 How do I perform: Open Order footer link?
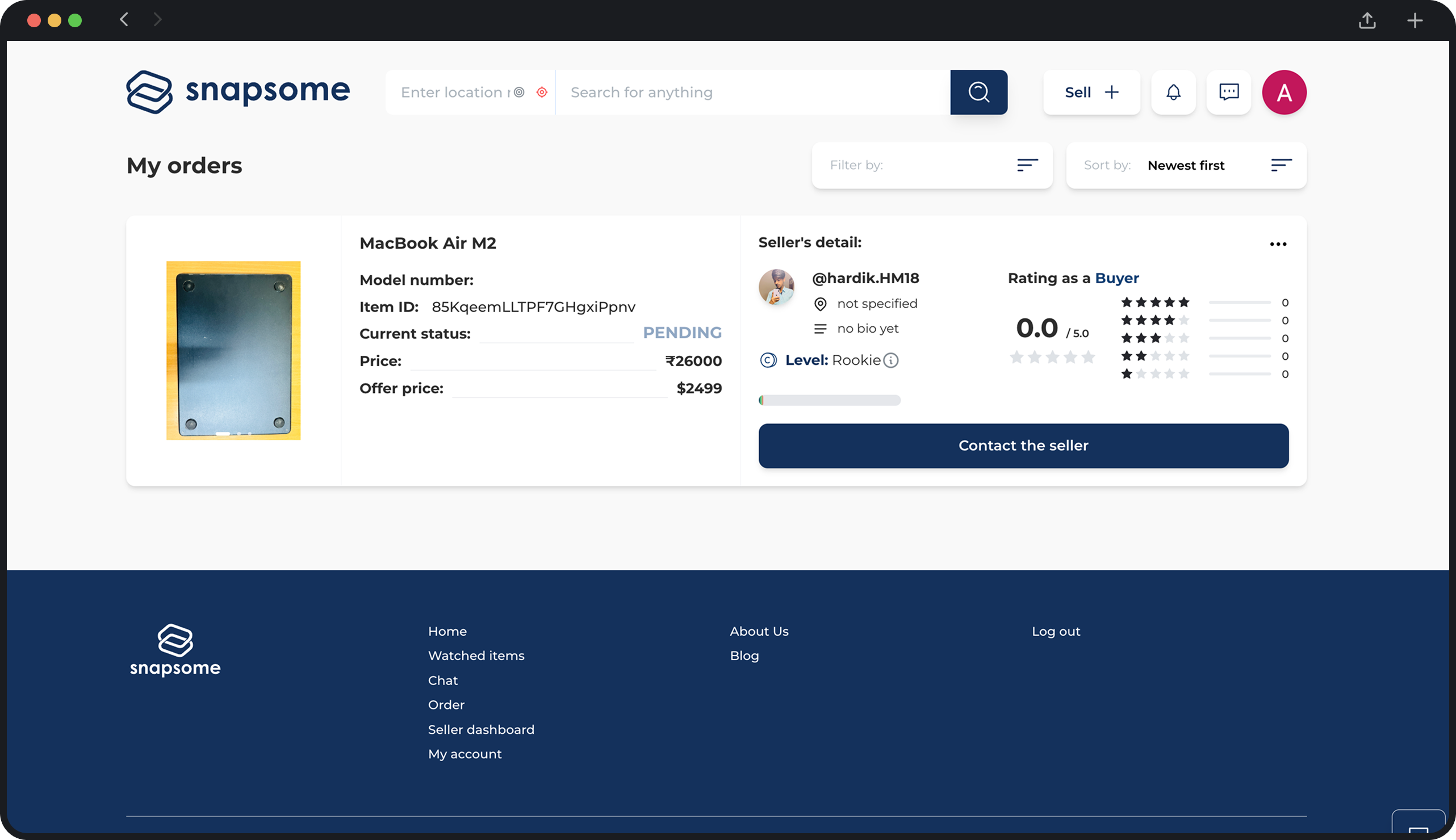coord(446,705)
